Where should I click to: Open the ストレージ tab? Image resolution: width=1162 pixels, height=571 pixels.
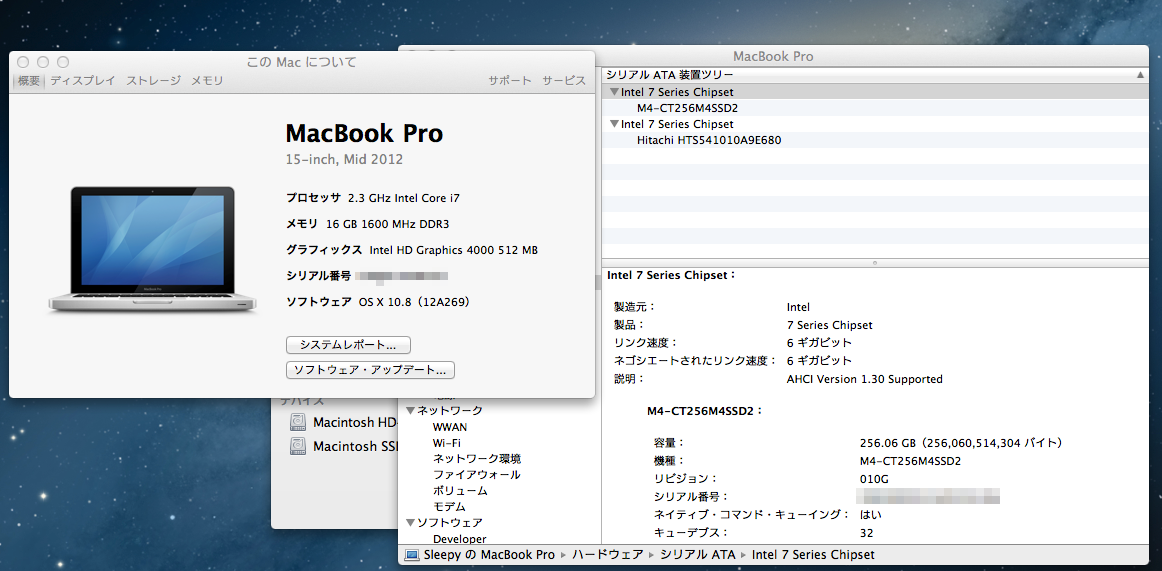coord(153,81)
